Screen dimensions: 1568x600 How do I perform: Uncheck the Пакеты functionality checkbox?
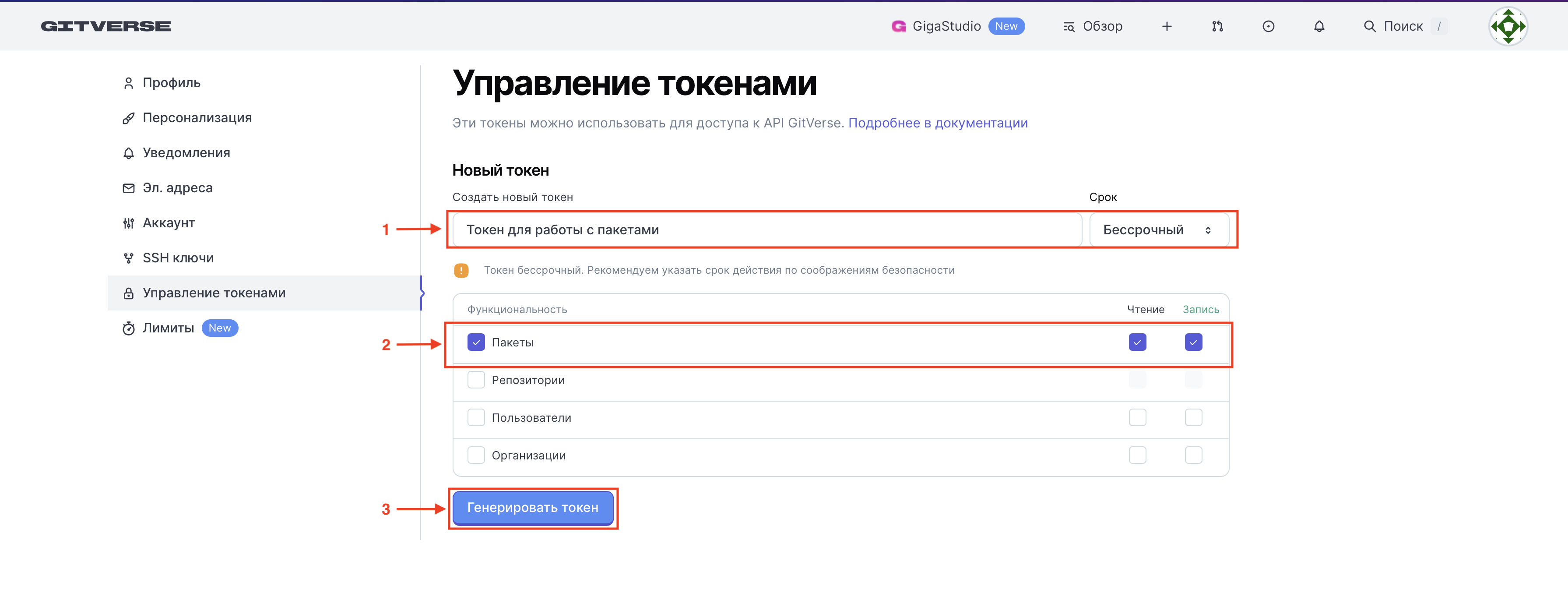(476, 342)
